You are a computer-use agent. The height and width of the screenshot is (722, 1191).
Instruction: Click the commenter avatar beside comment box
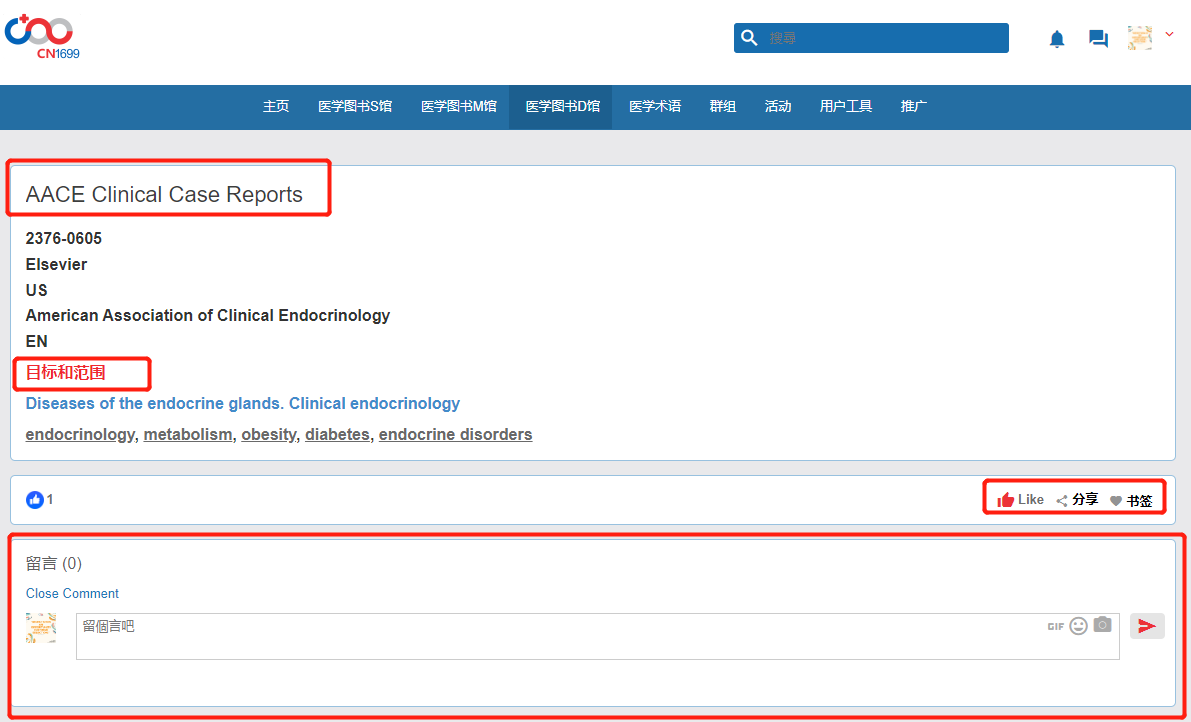[41, 628]
